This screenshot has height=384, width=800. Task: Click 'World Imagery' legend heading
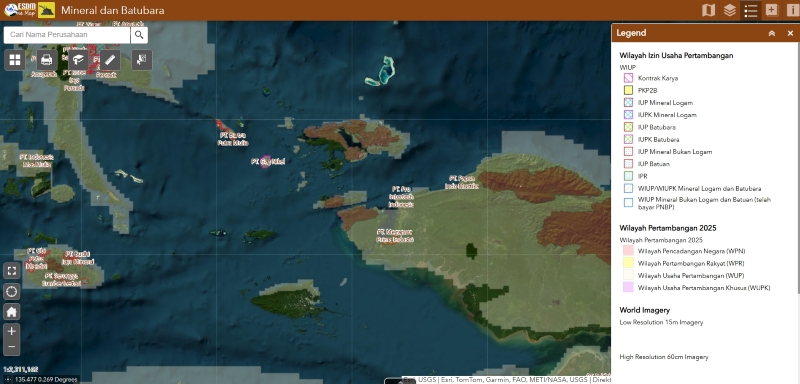tap(644, 310)
